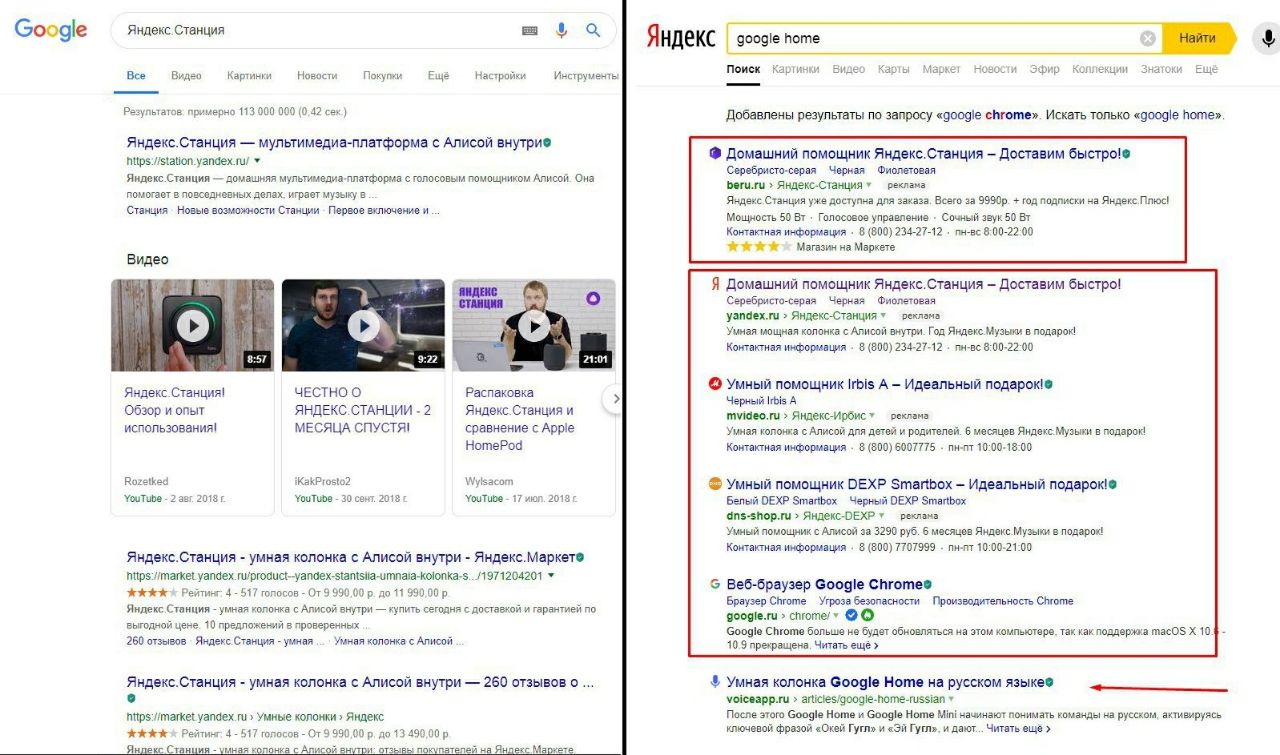
Task: Expand menu arrow next to beru.ru Яндекс-Станция
Action: point(868,185)
